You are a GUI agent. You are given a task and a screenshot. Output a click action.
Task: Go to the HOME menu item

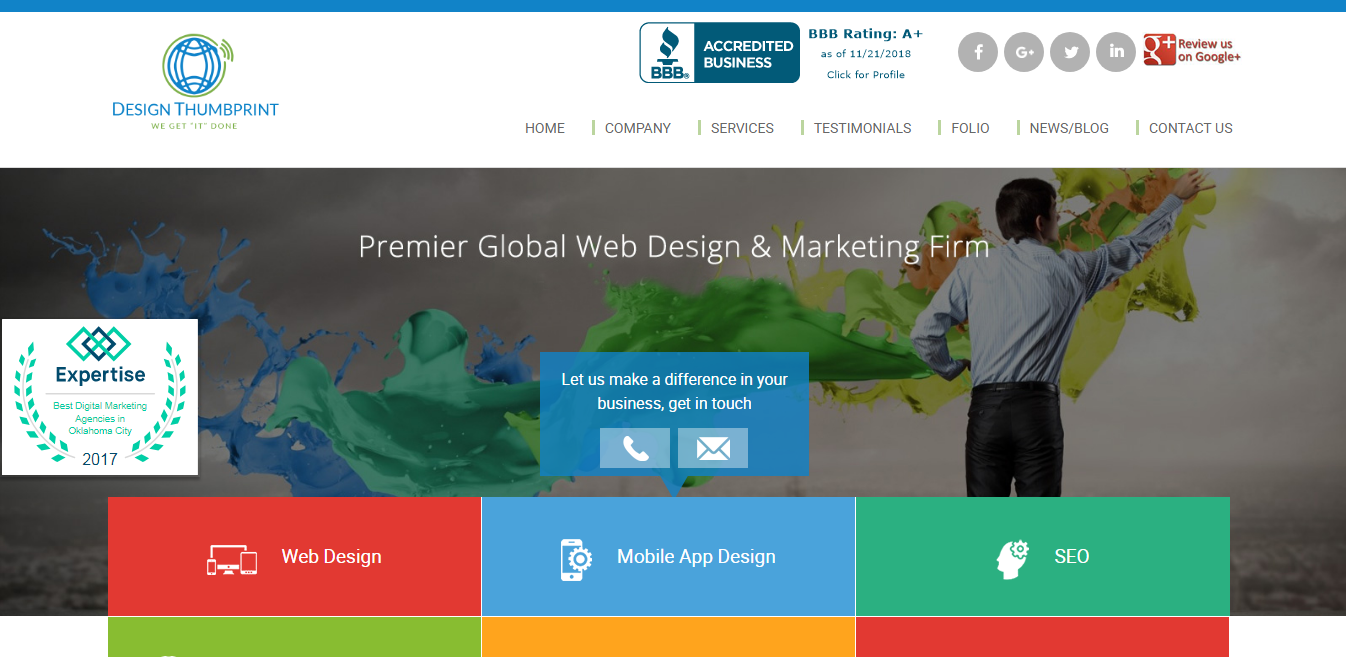point(545,128)
